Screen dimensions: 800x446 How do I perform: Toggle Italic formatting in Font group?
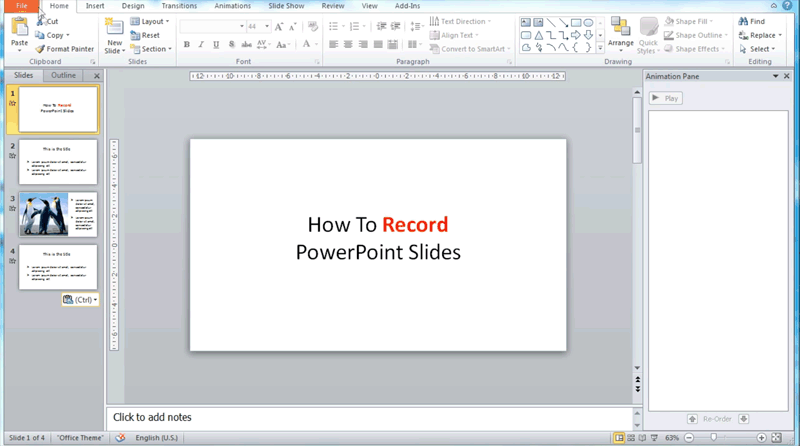(x=201, y=45)
